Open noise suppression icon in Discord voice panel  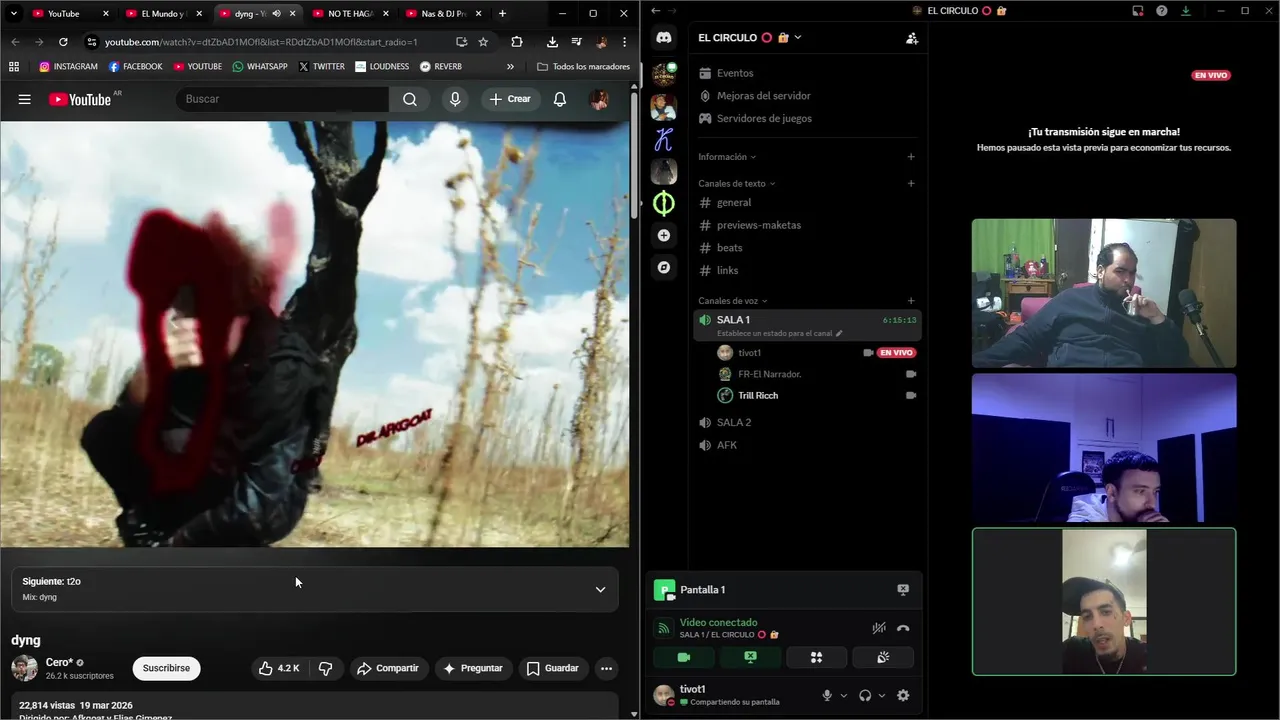[878, 628]
